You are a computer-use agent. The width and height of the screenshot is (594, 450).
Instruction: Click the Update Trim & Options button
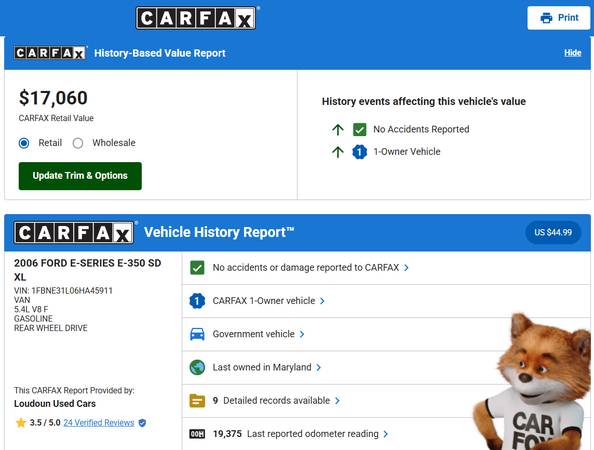[x=80, y=176]
